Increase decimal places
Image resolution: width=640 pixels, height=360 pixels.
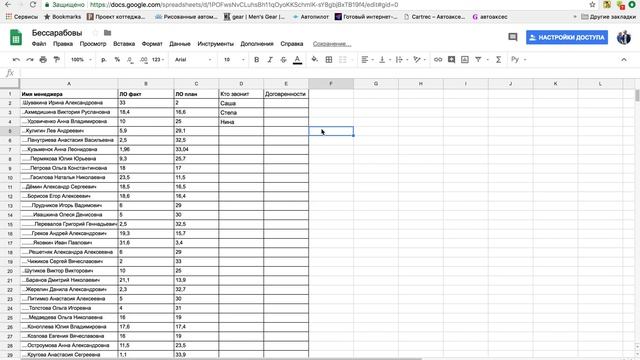tap(143, 60)
